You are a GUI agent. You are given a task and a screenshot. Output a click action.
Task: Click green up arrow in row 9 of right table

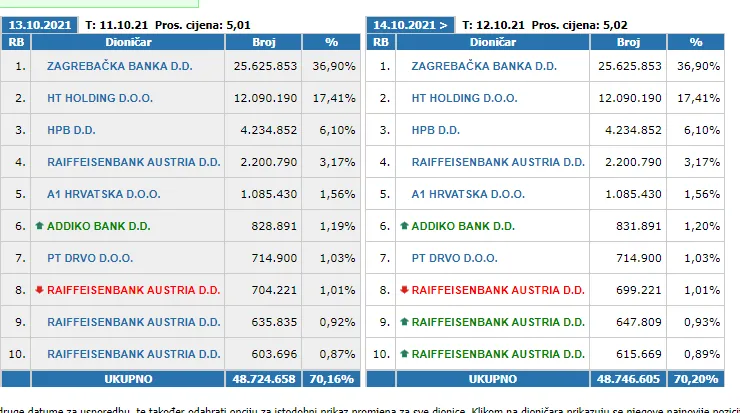(x=404, y=322)
